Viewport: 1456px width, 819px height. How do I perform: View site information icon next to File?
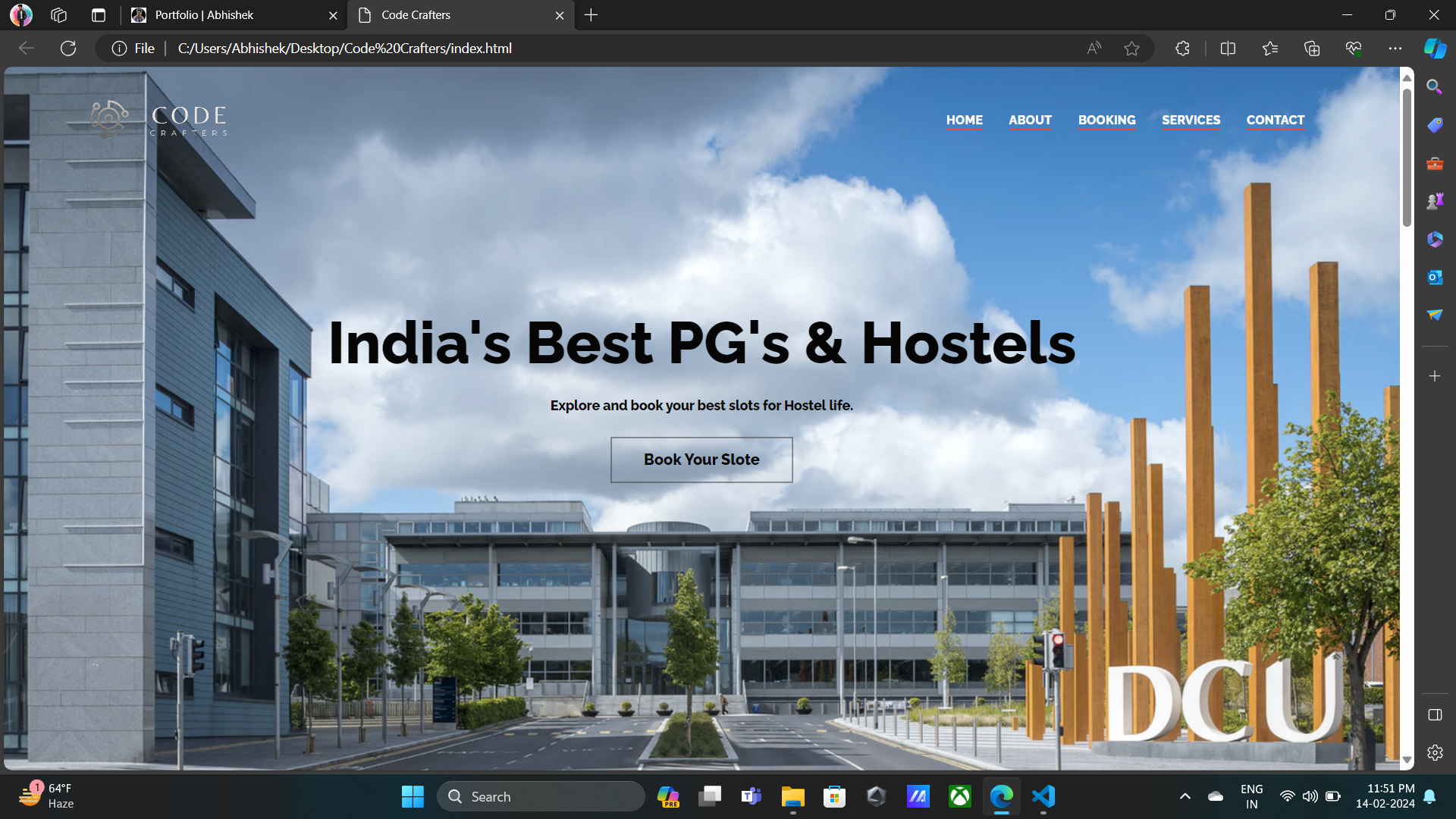(119, 48)
